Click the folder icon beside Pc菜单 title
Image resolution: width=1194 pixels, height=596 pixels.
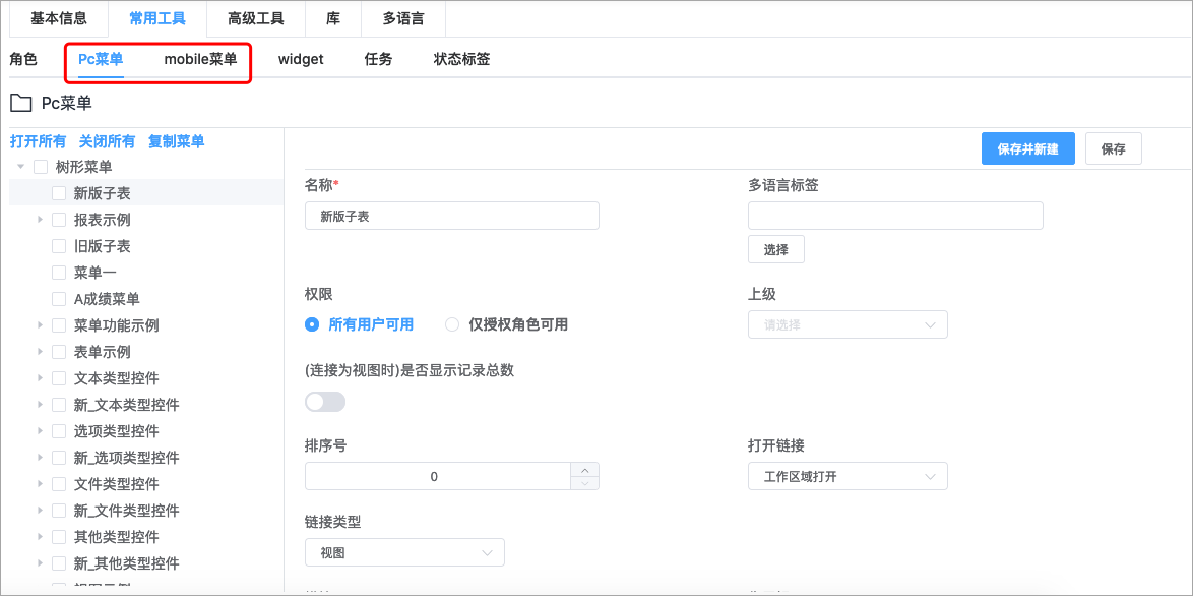(21, 101)
